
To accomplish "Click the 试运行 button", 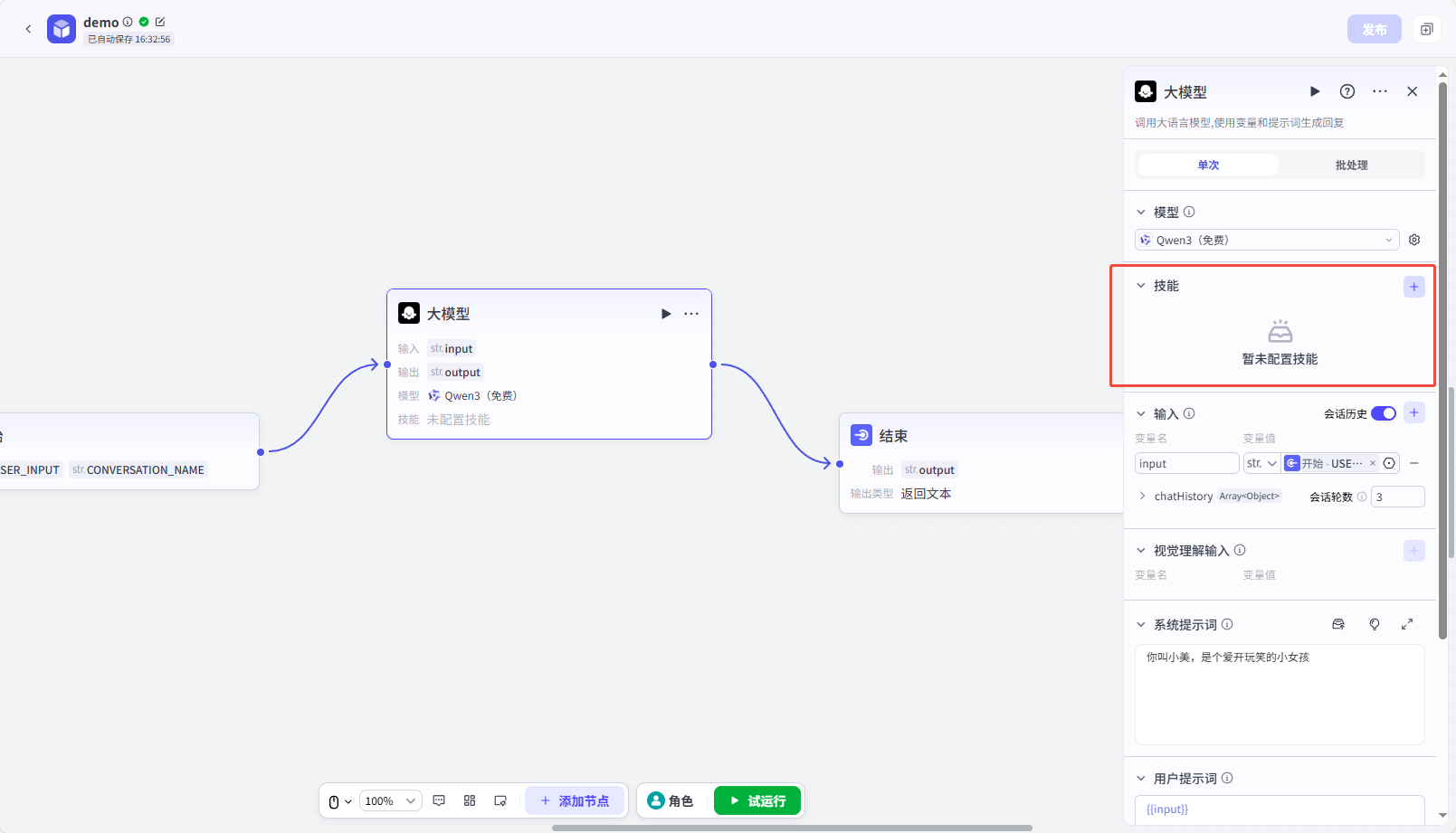I will pos(757,800).
